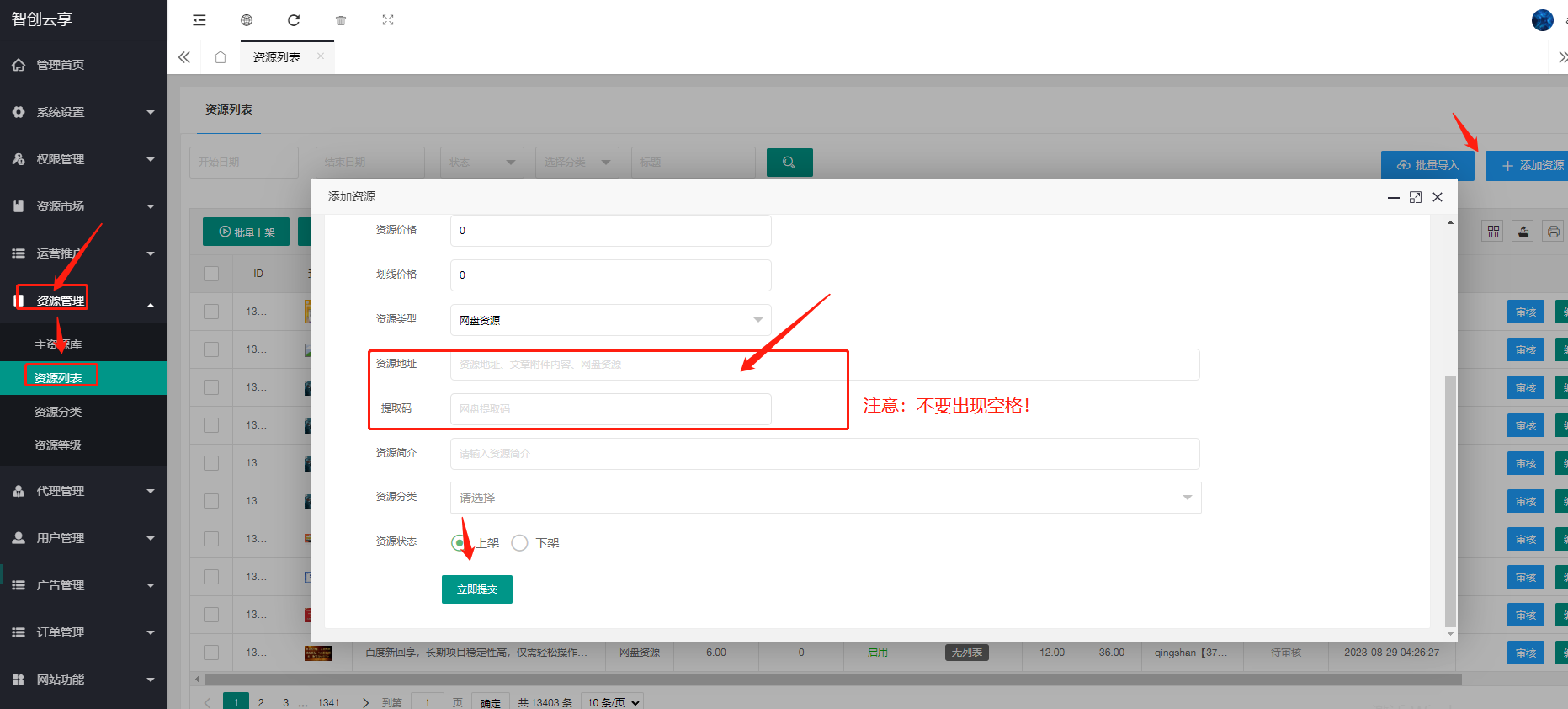The width and height of the screenshot is (1568, 709).
Task: Click the pagination 确定 button
Action: pos(491,702)
